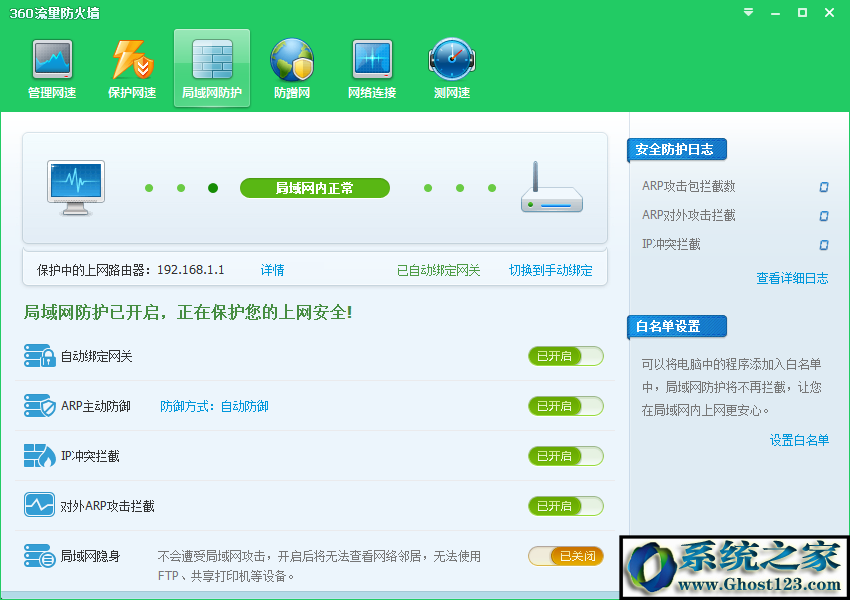Viewport: 850px width, 600px height.
Task: Close the 360流量防火墙 window
Action: [x=829, y=12]
